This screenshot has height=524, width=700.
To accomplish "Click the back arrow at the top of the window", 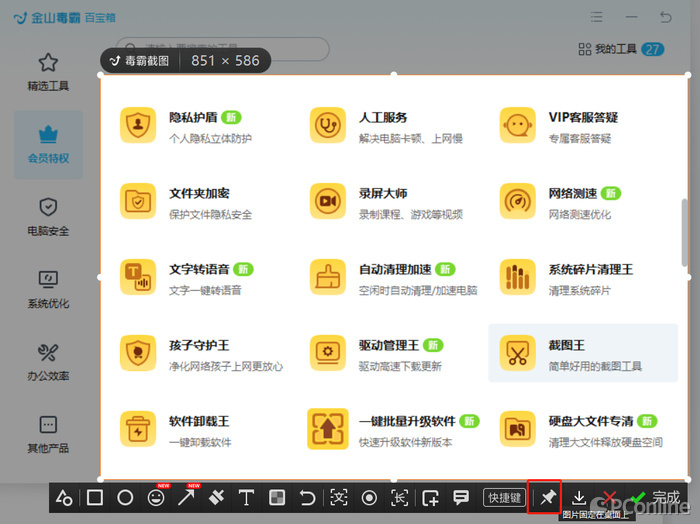I will [x=666, y=17].
